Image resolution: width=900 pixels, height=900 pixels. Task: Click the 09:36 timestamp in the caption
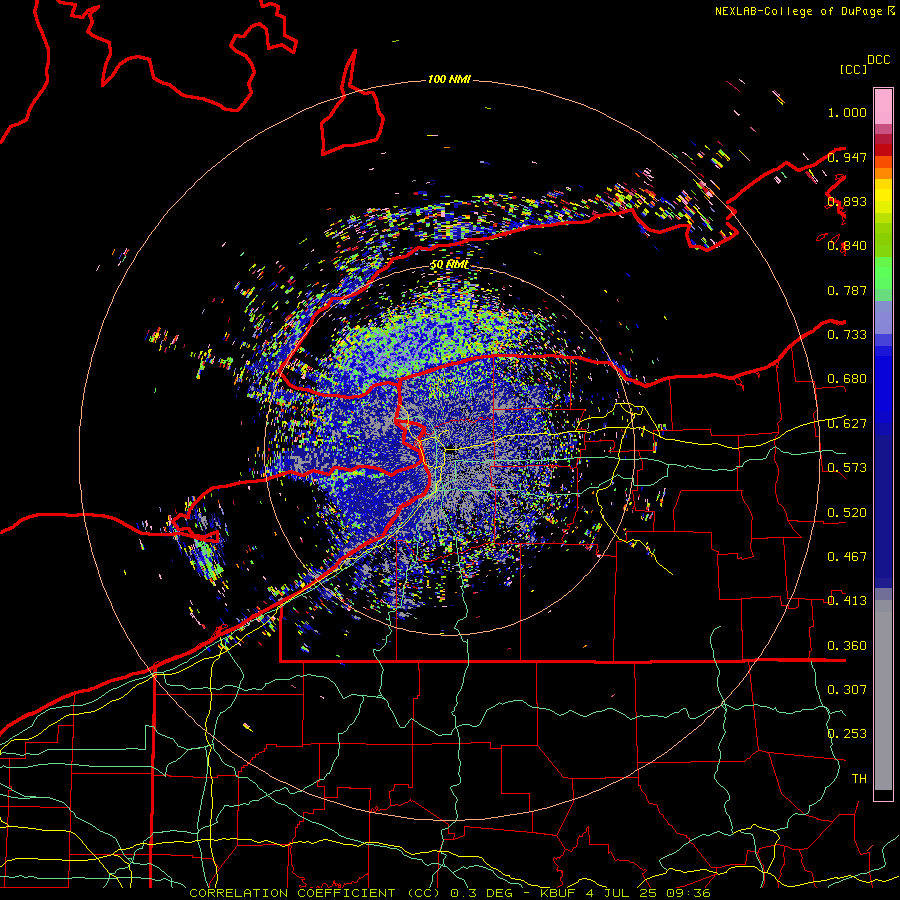tap(689, 893)
